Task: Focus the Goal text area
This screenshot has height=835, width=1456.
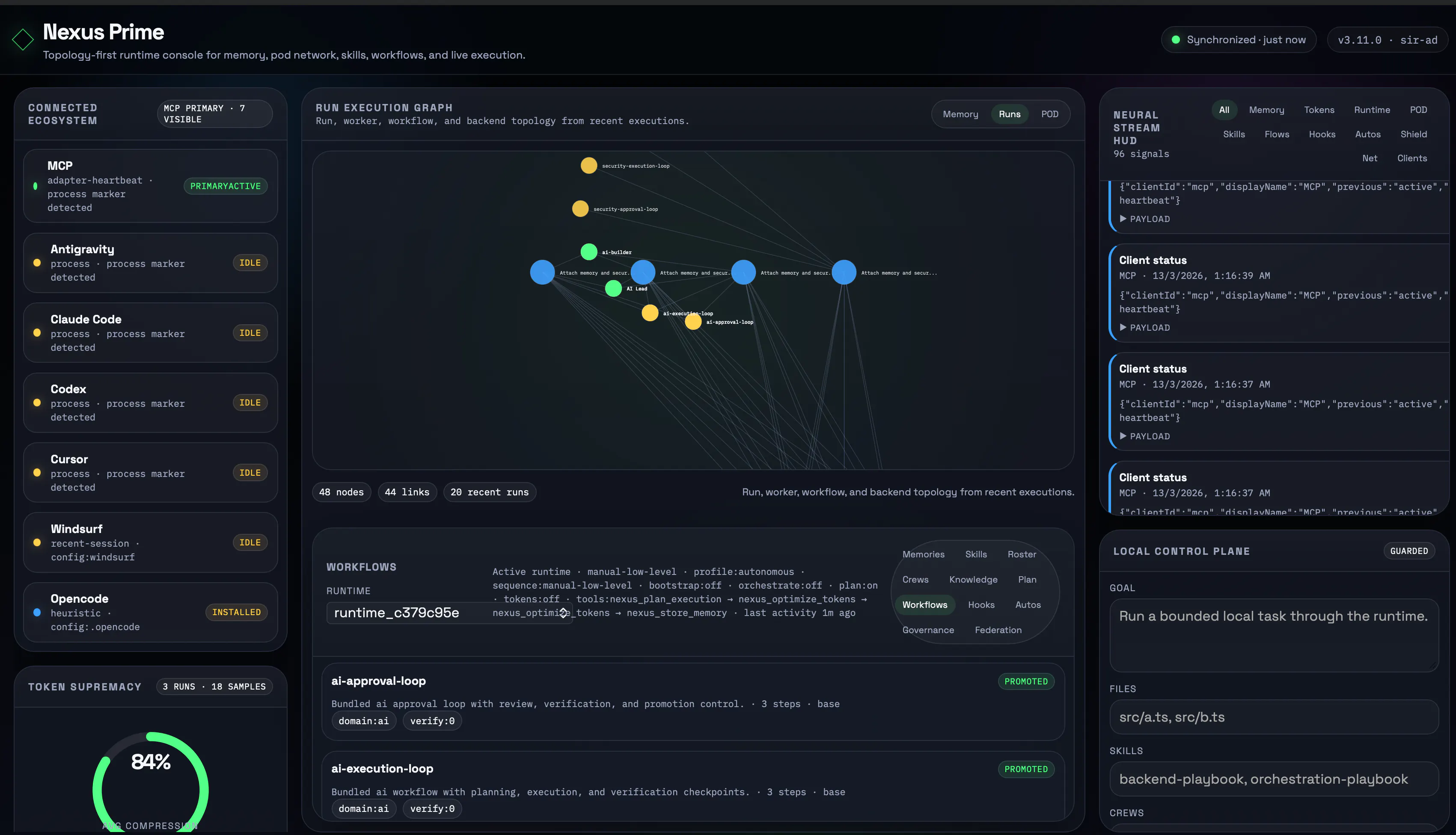Action: pos(1274,635)
